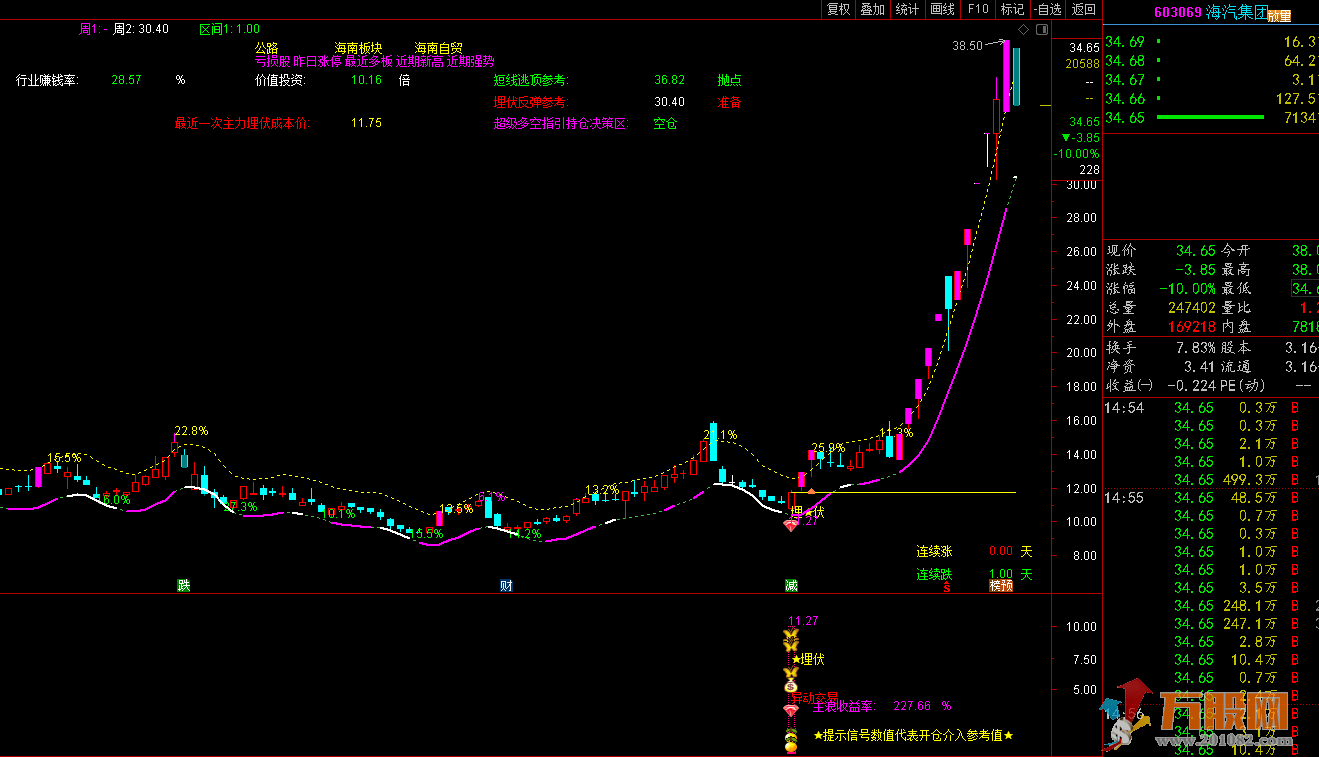Screen dimensions: 1319x757
Task: Click the money bag signal icon
Action: (791, 686)
